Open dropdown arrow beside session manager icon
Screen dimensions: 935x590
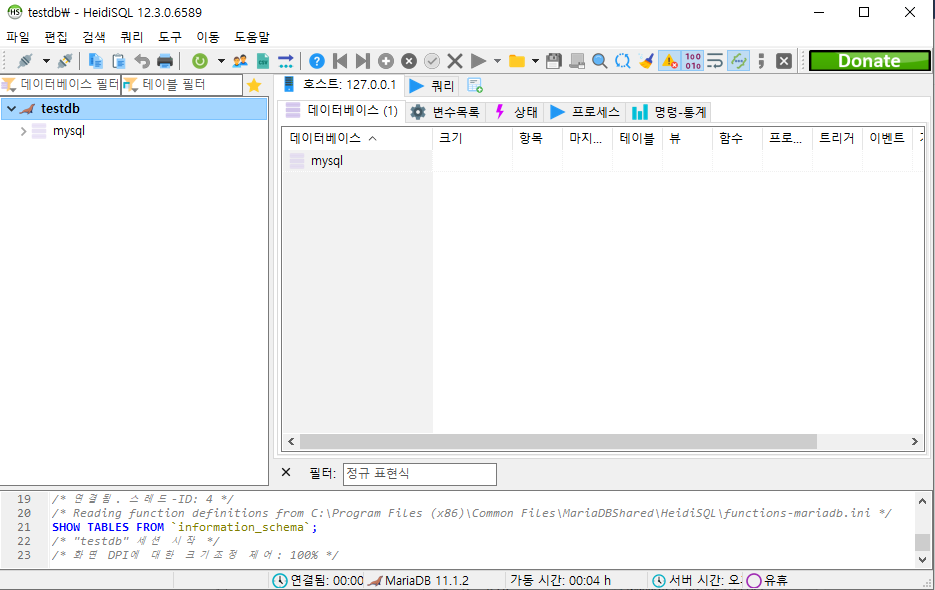coord(46,61)
